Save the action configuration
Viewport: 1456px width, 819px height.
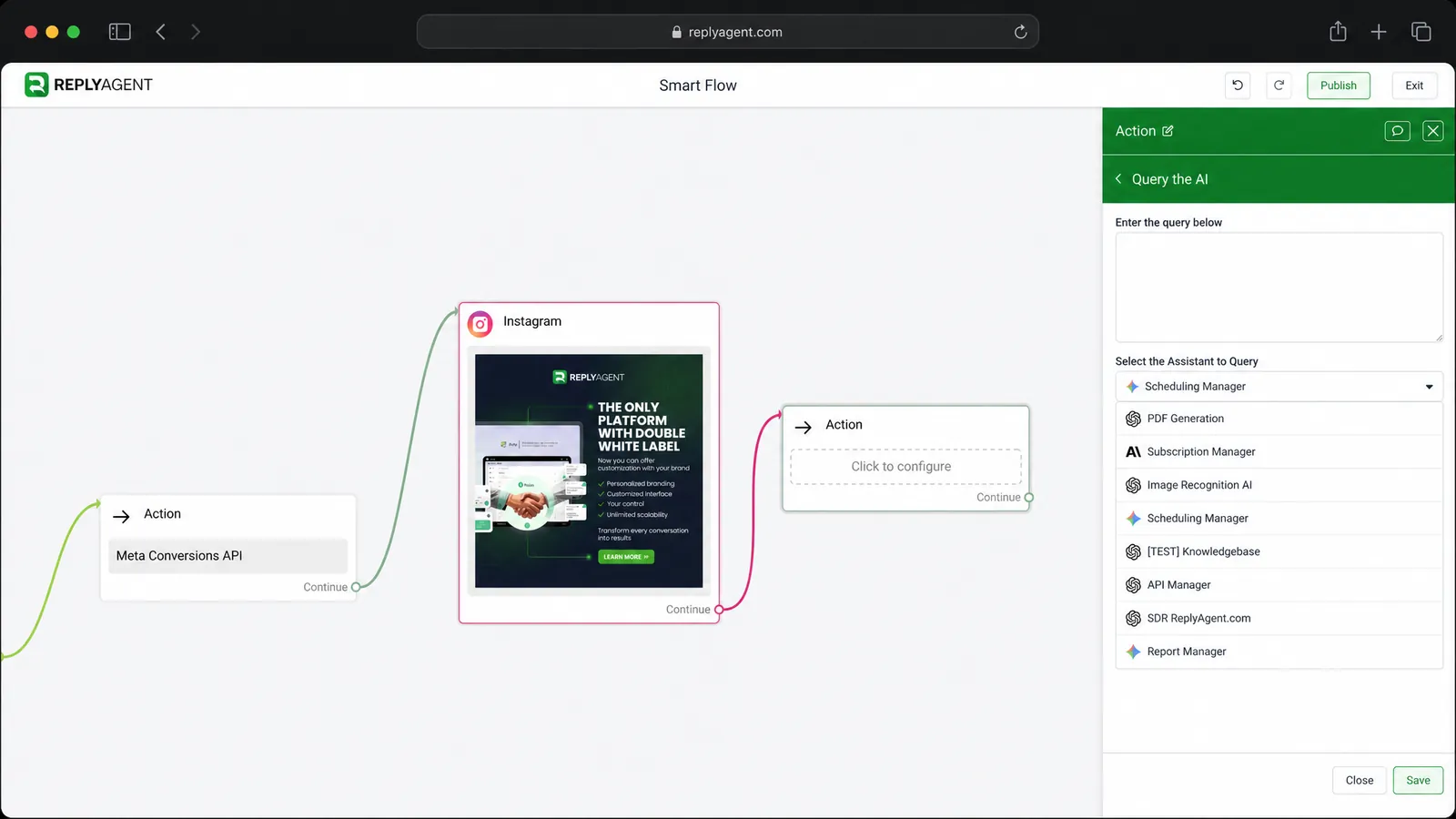pos(1418,781)
